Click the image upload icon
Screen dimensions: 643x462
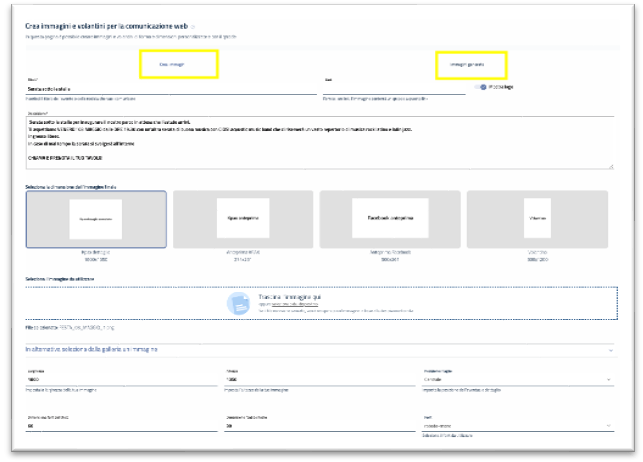(238, 303)
